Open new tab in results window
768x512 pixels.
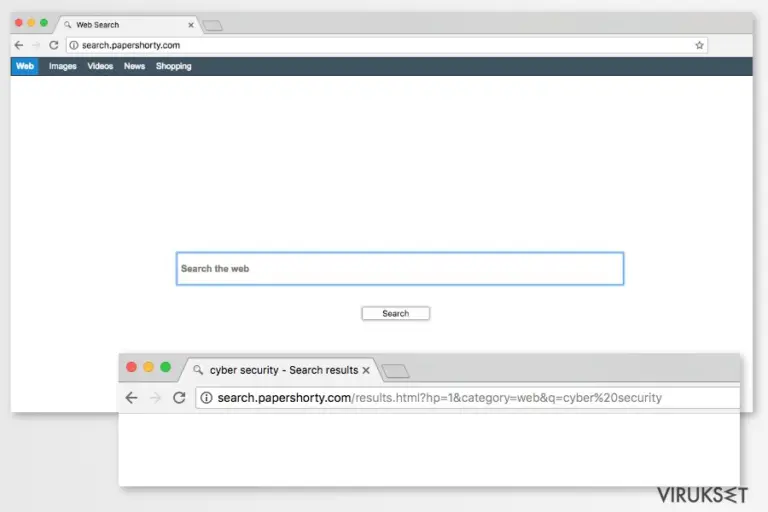395,371
